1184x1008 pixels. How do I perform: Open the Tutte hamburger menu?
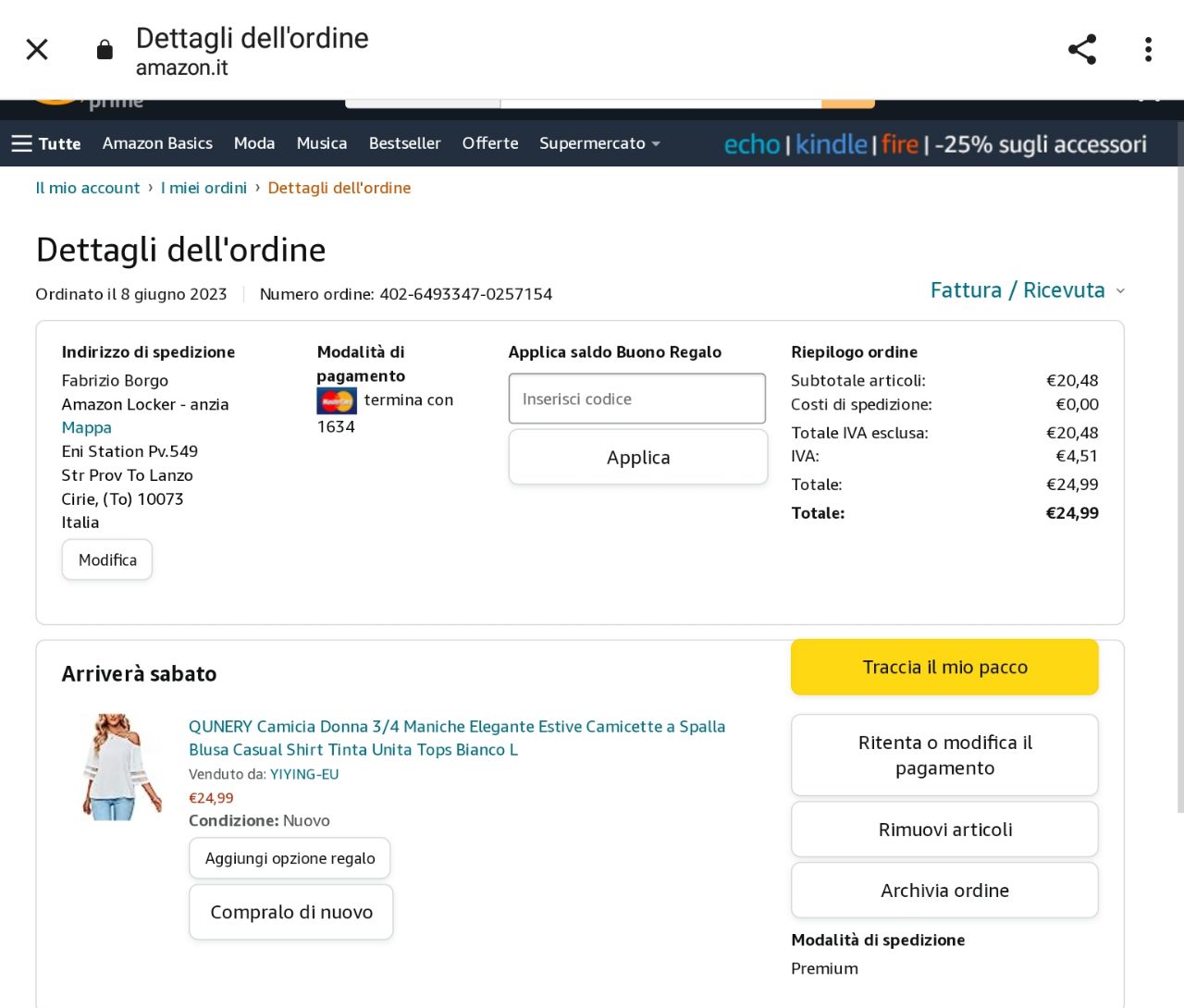pyautogui.click(x=46, y=143)
